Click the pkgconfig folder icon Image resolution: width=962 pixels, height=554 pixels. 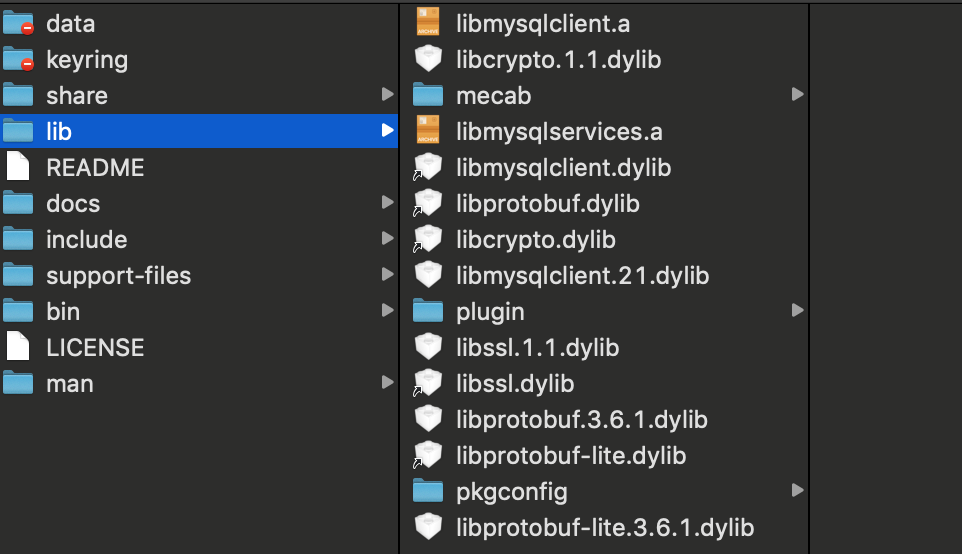click(x=428, y=491)
